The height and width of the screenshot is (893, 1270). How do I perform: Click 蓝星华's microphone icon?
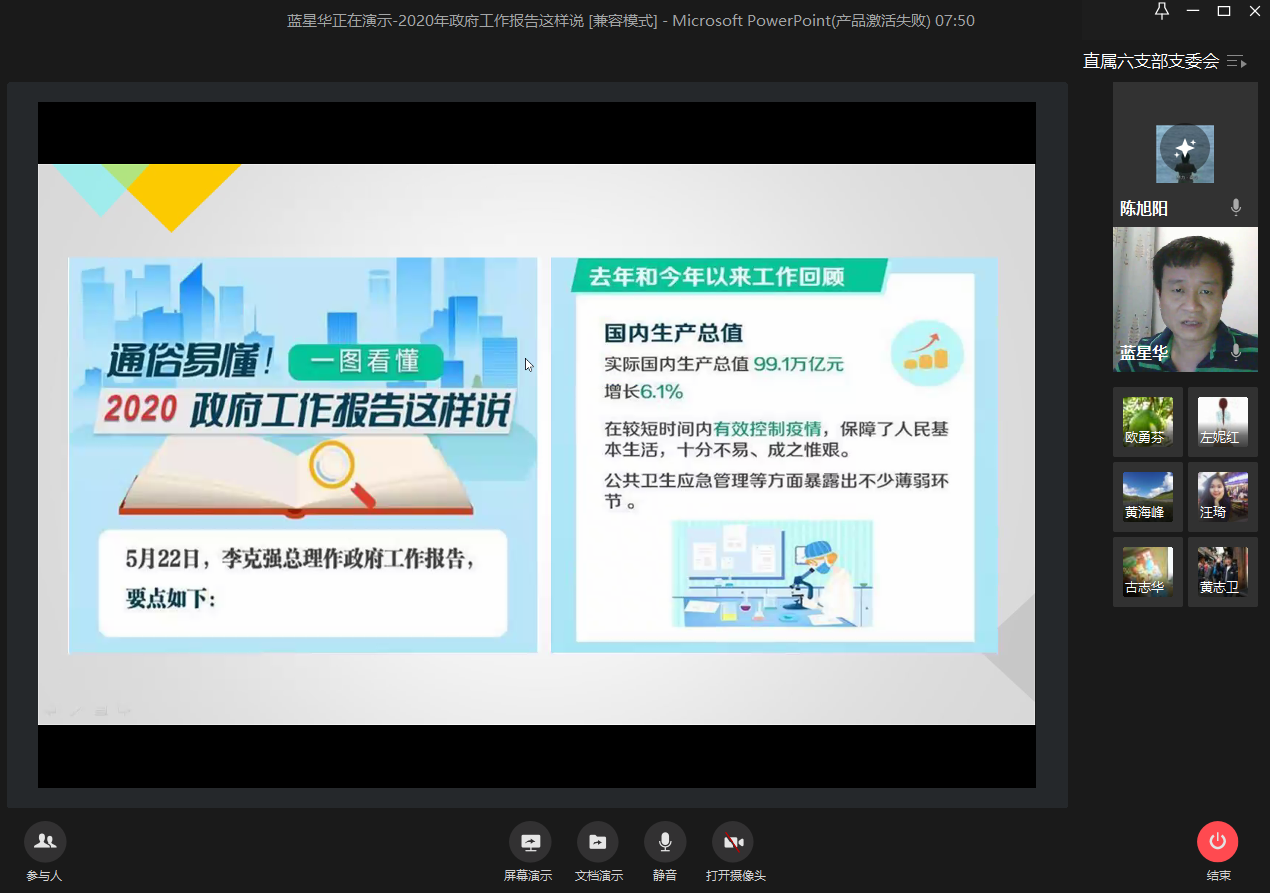1236,352
